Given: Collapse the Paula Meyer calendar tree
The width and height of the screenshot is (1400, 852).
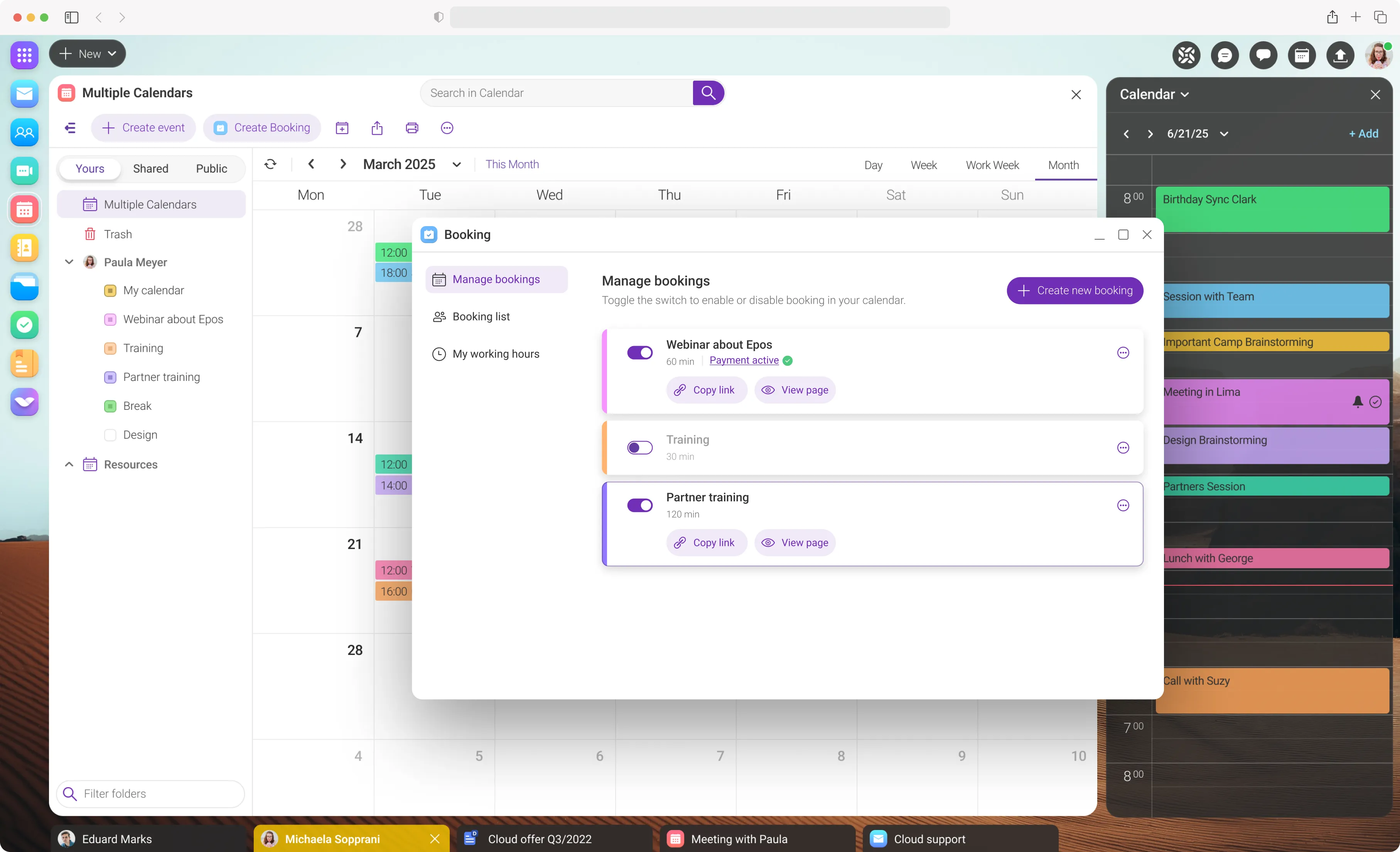Looking at the screenshot, I should click(x=69, y=262).
